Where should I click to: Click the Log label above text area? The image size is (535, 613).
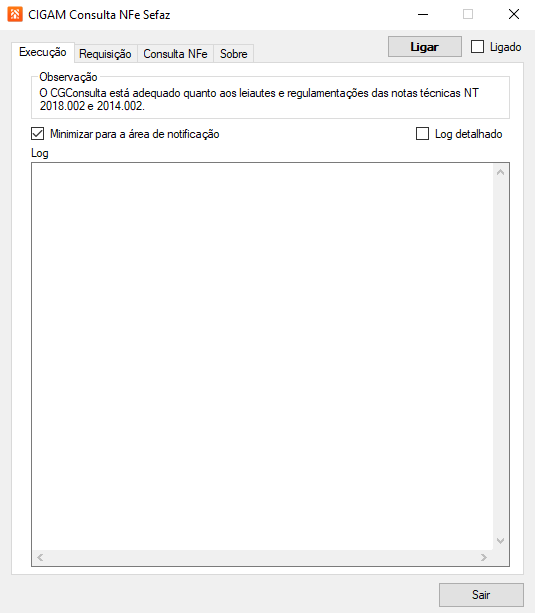point(40,153)
